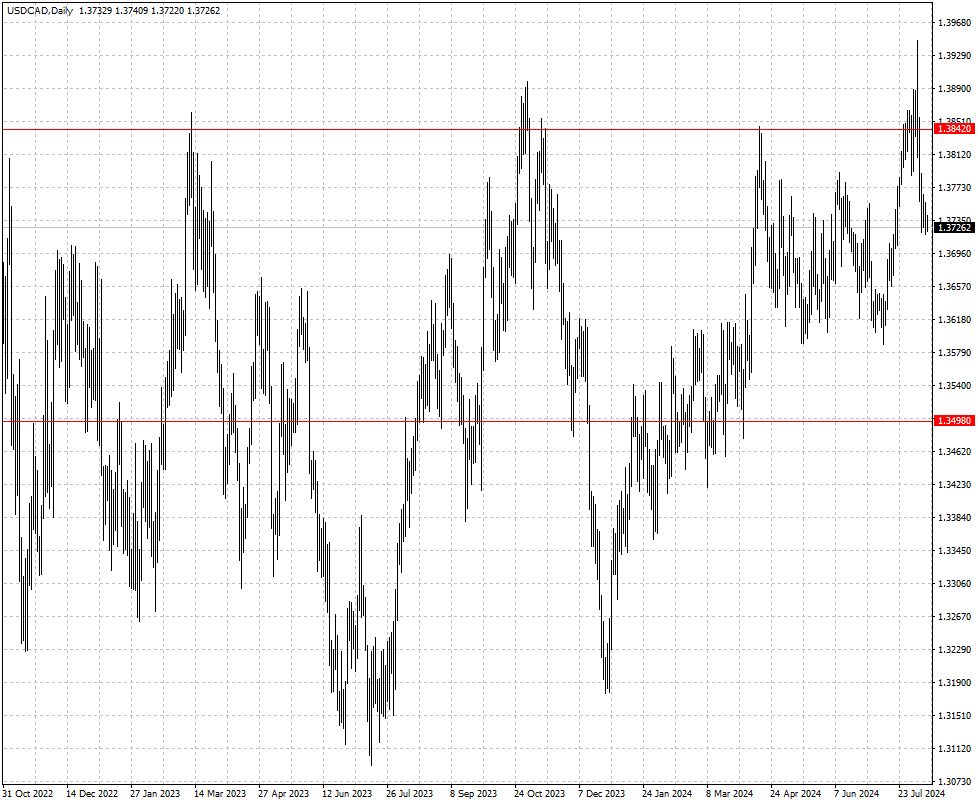
Task: Select the upper horizontal line at 1.38420
Action: point(400,129)
